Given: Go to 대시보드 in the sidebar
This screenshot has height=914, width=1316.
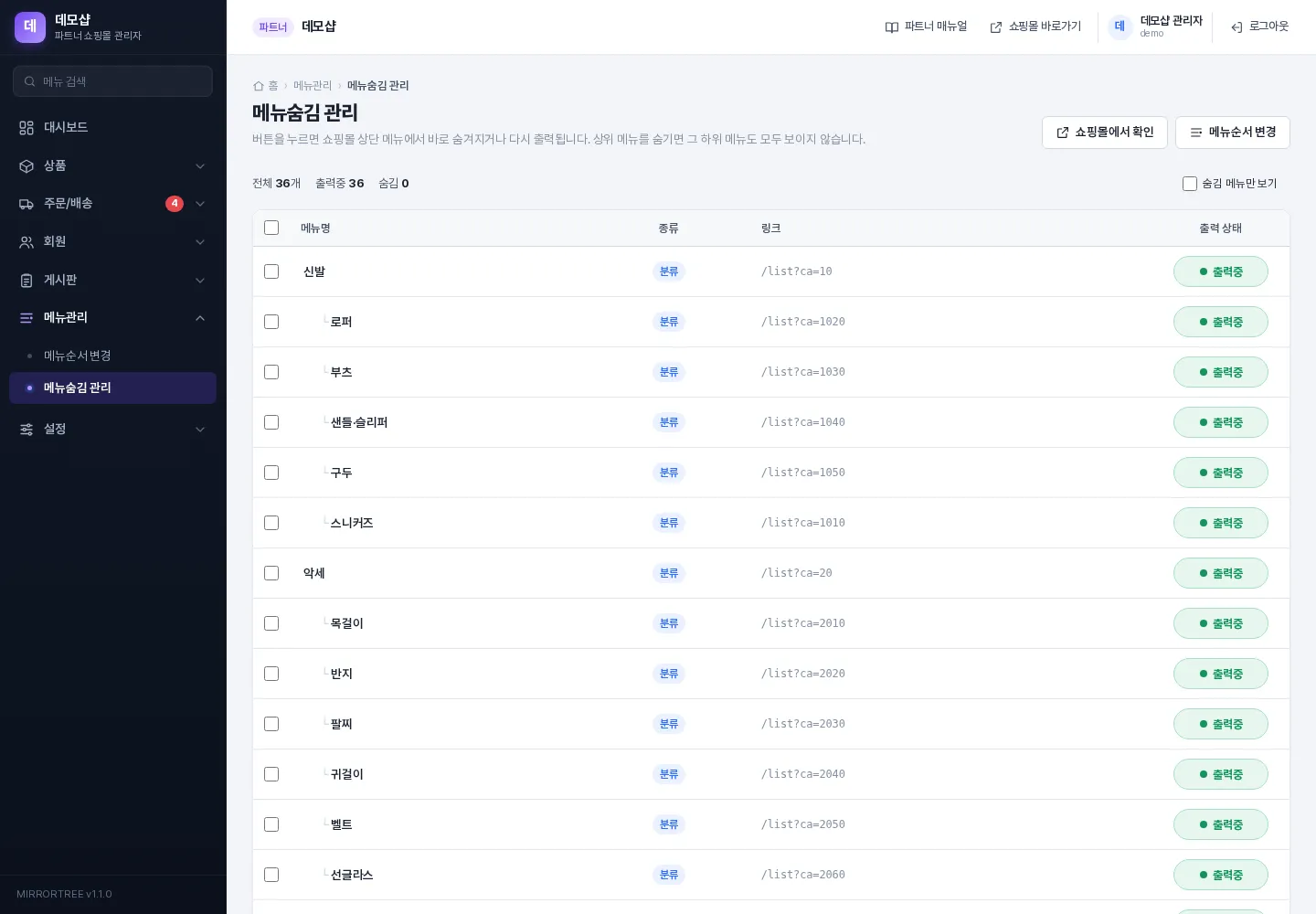Looking at the screenshot, I should click(x=112, y=128).
